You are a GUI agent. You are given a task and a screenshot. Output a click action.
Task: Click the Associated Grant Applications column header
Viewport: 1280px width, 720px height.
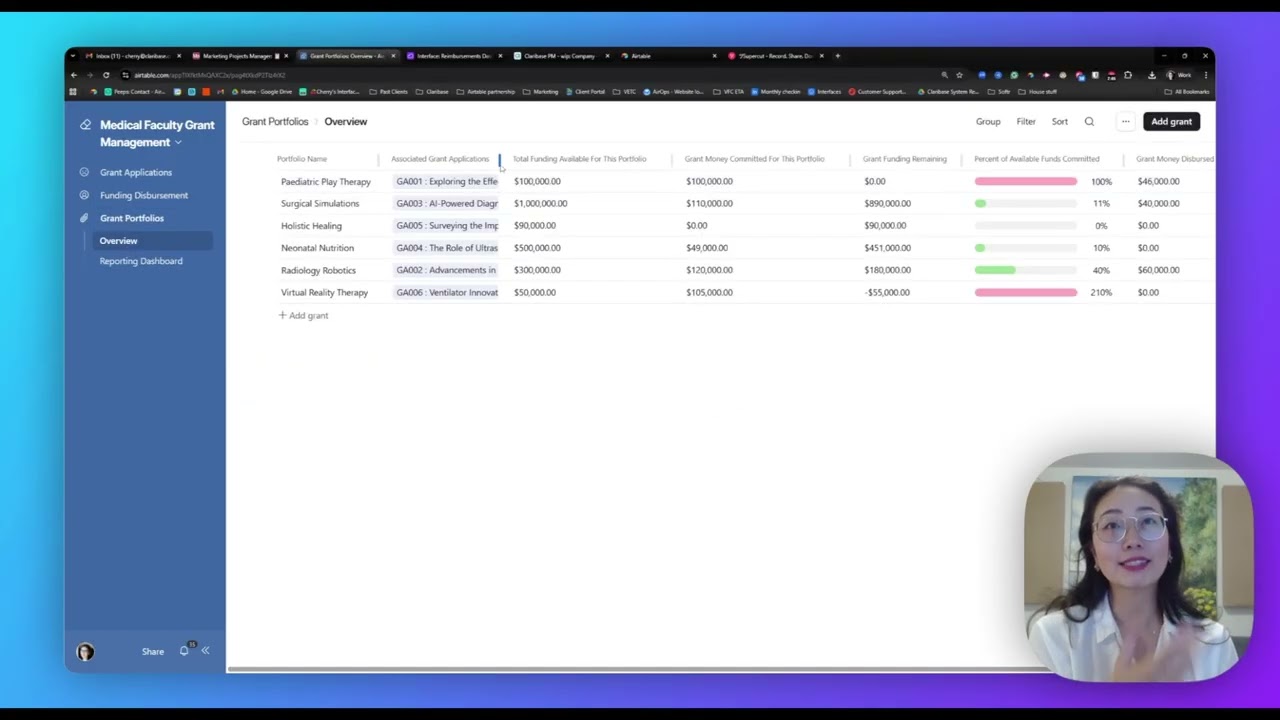(440, 159)
